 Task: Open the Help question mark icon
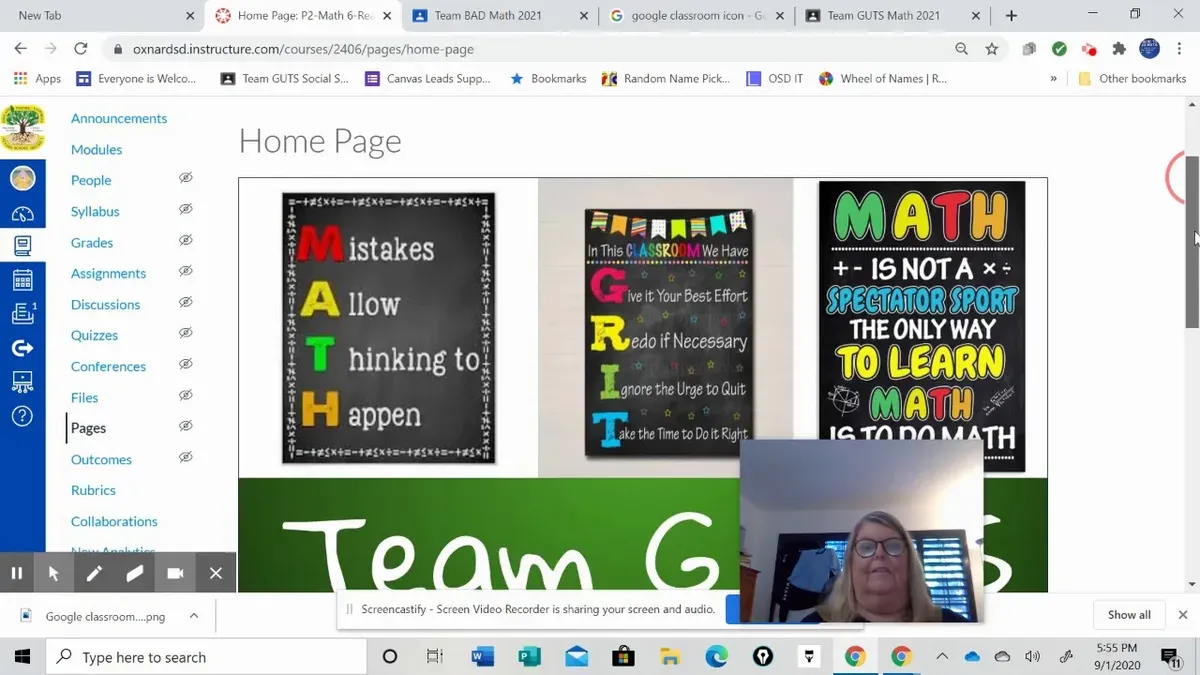[22, 416]
